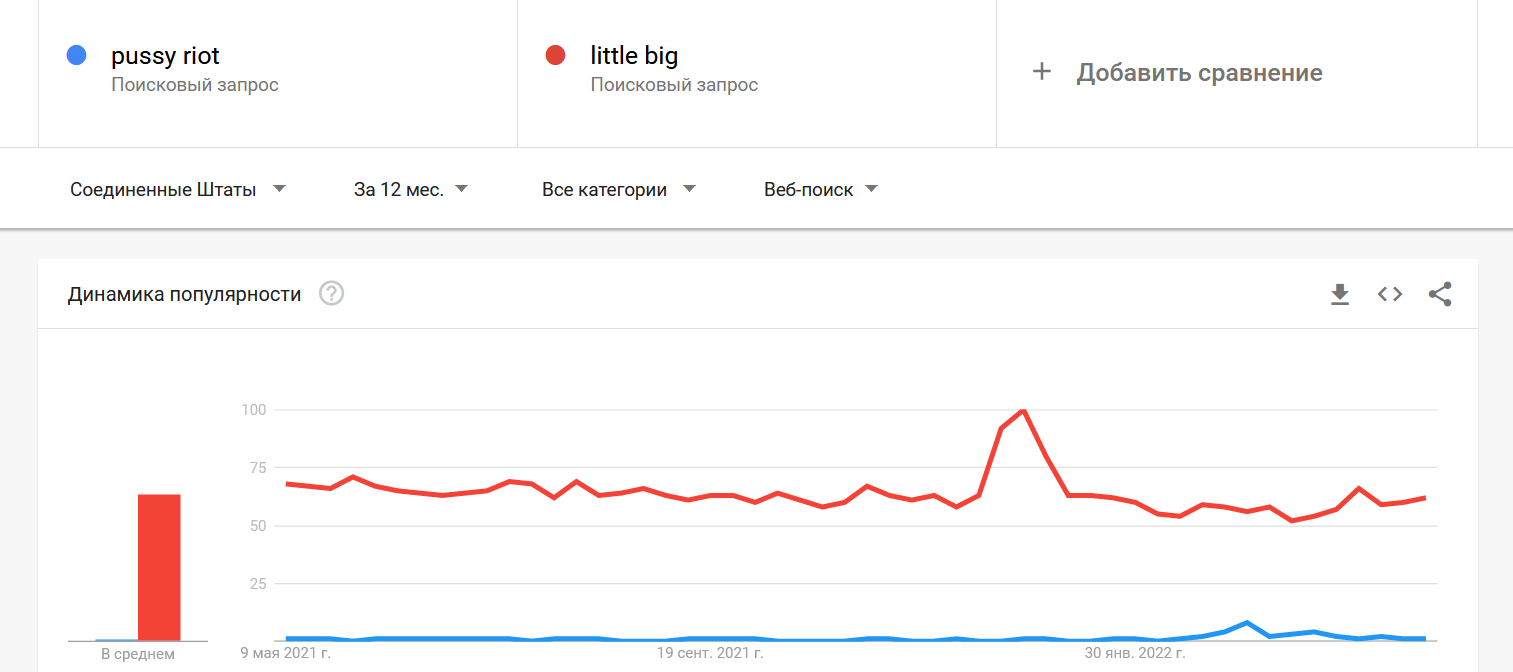
Task: Open the Все категории dropdown
Action: point(618,189)
